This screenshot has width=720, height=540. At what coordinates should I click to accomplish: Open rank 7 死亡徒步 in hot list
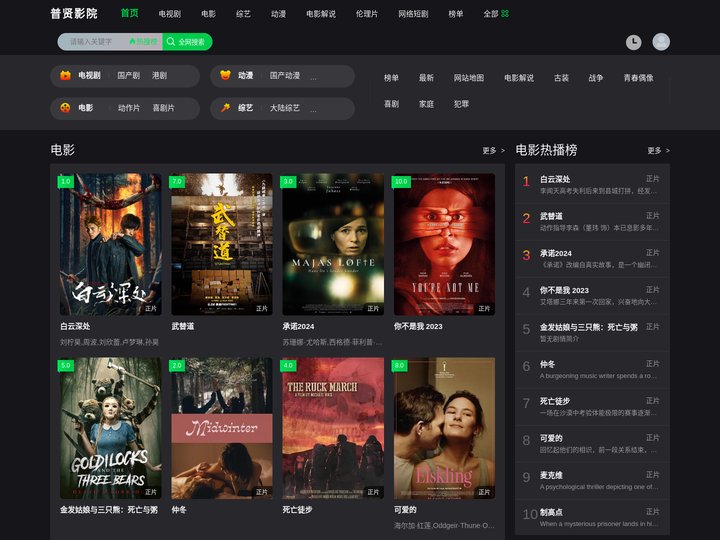point(592,407)
